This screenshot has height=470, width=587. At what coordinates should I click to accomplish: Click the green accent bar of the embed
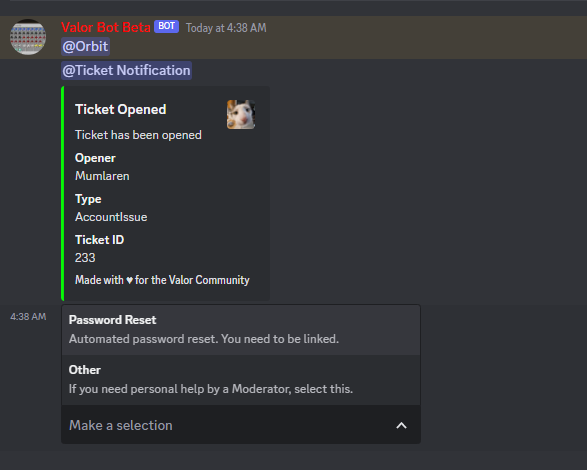pyautogui.click(x=63, y=193)
